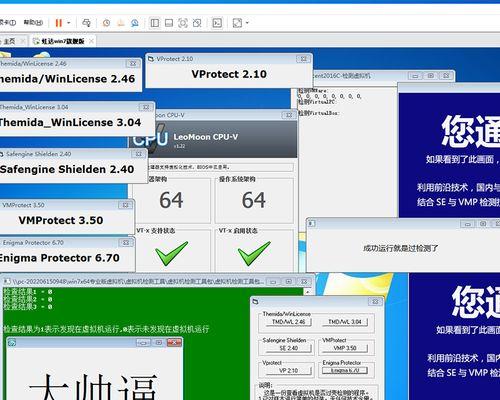Open the snapshot manager icon
Image resolution: width=500 pixels, height=400 pixels.
(x=135, y=23)
